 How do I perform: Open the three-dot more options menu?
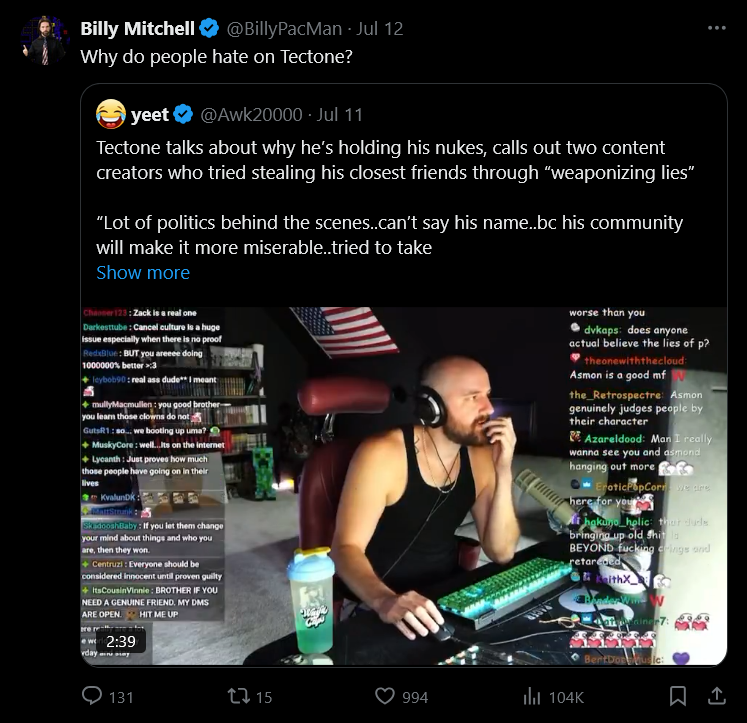717,28
